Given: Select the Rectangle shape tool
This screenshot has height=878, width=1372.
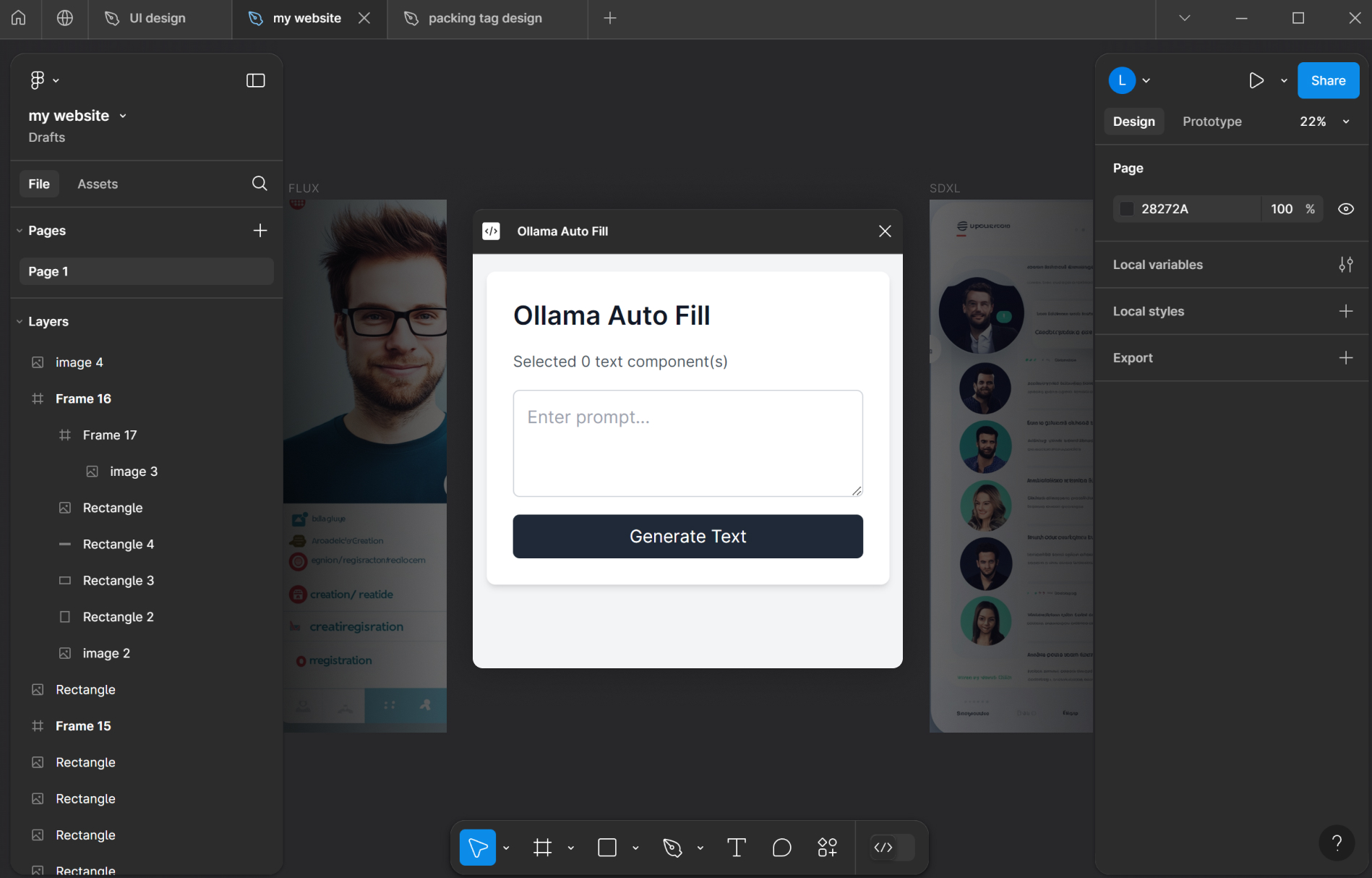Looking at the screenshot, I should (x=607, y=848).
